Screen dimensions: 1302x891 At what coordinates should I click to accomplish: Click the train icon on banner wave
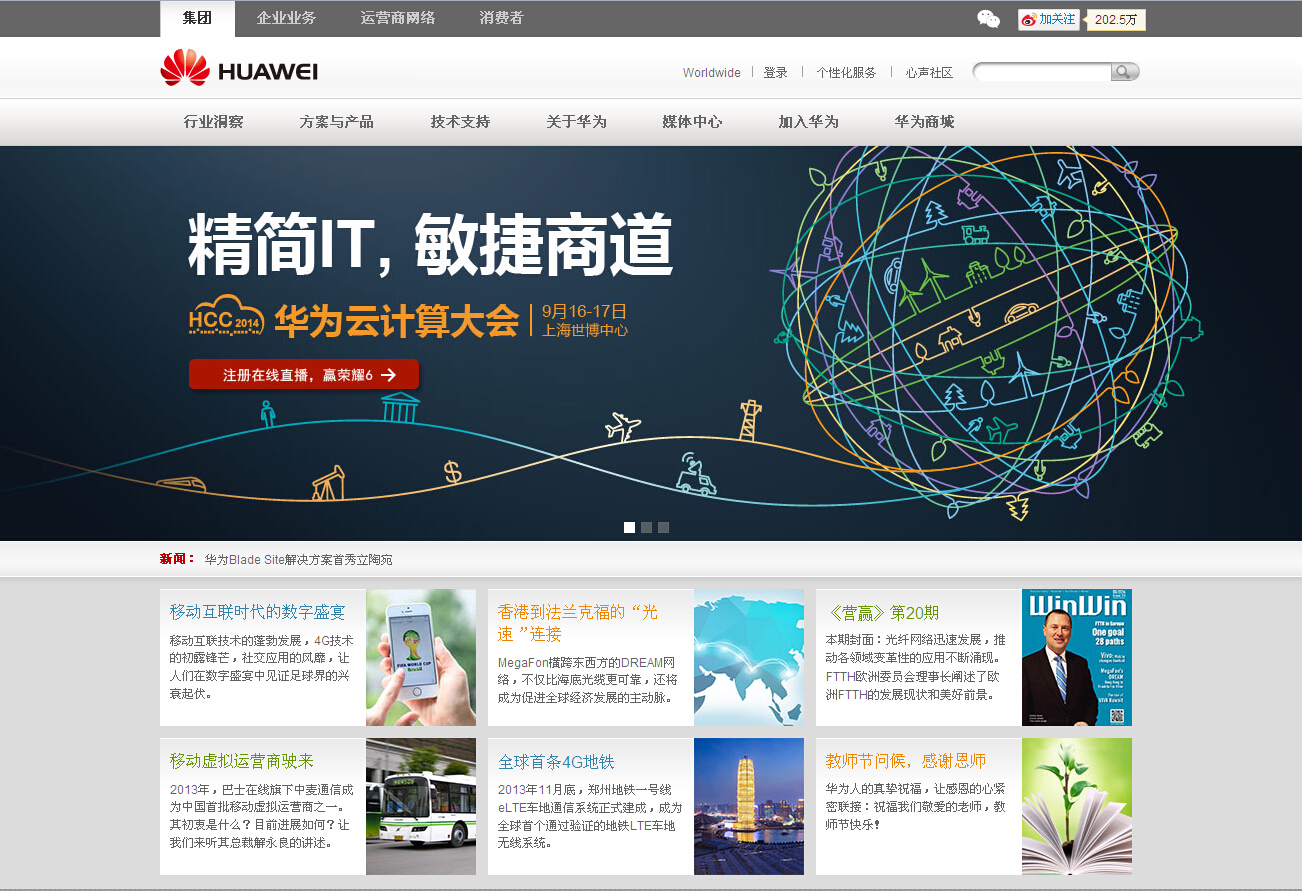point(182,483)
